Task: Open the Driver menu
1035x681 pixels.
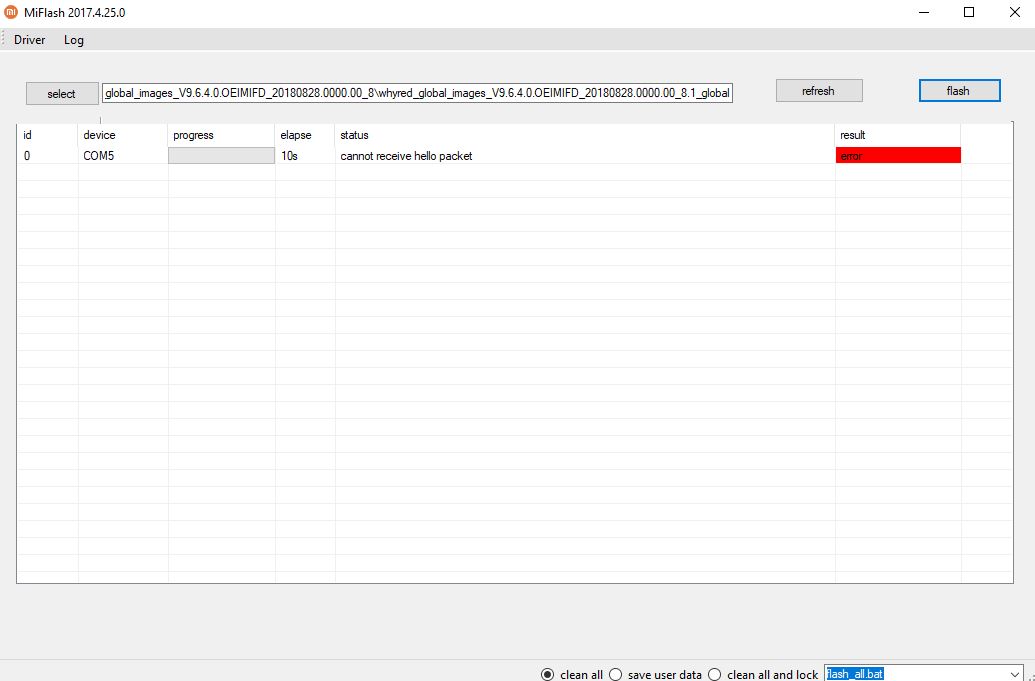Action: pyautogui.click(x=30, y=40)
